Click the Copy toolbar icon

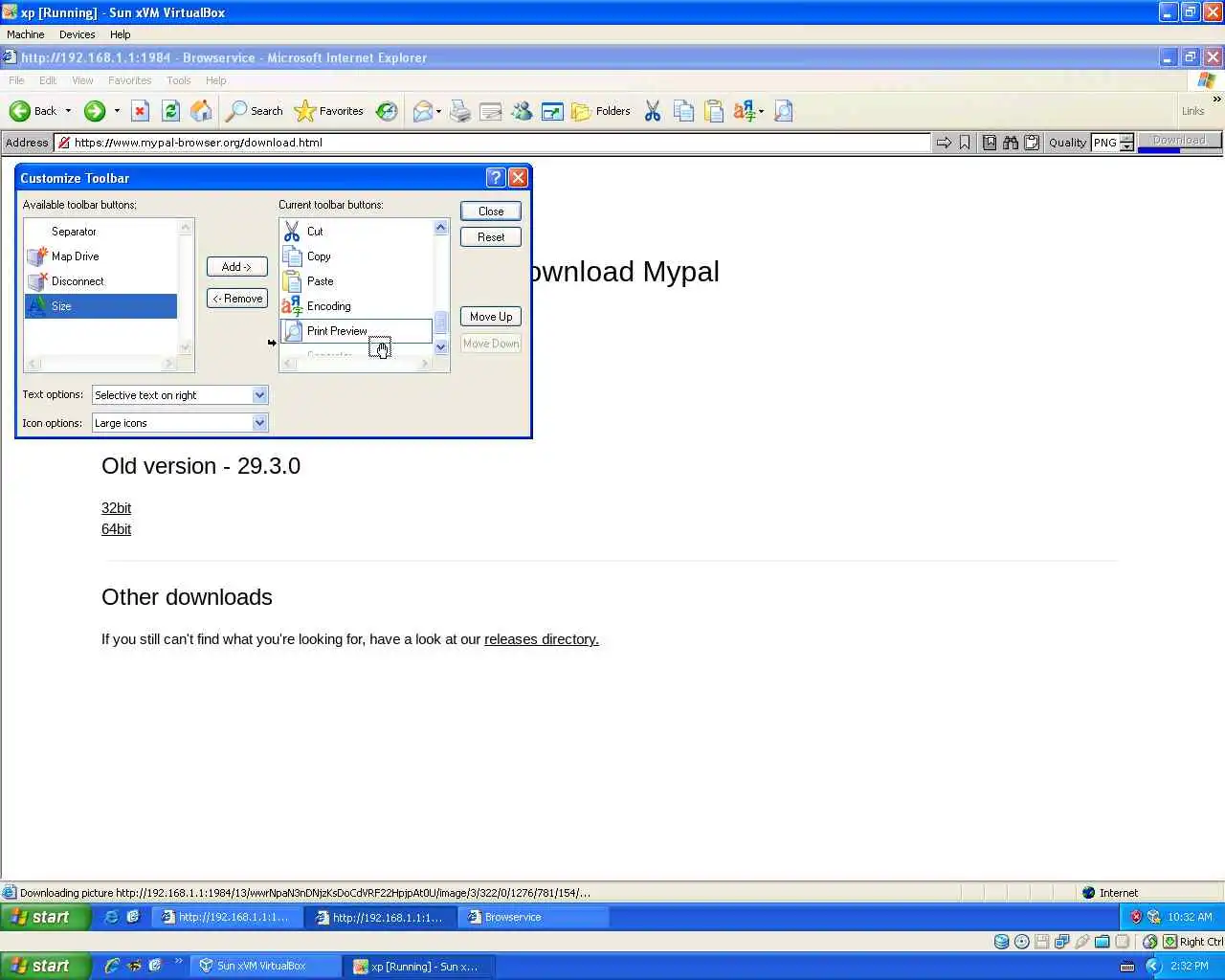(x=683, y=111)
